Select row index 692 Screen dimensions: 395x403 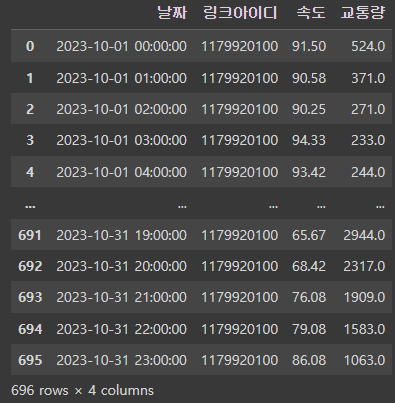[x=30, y=266]
